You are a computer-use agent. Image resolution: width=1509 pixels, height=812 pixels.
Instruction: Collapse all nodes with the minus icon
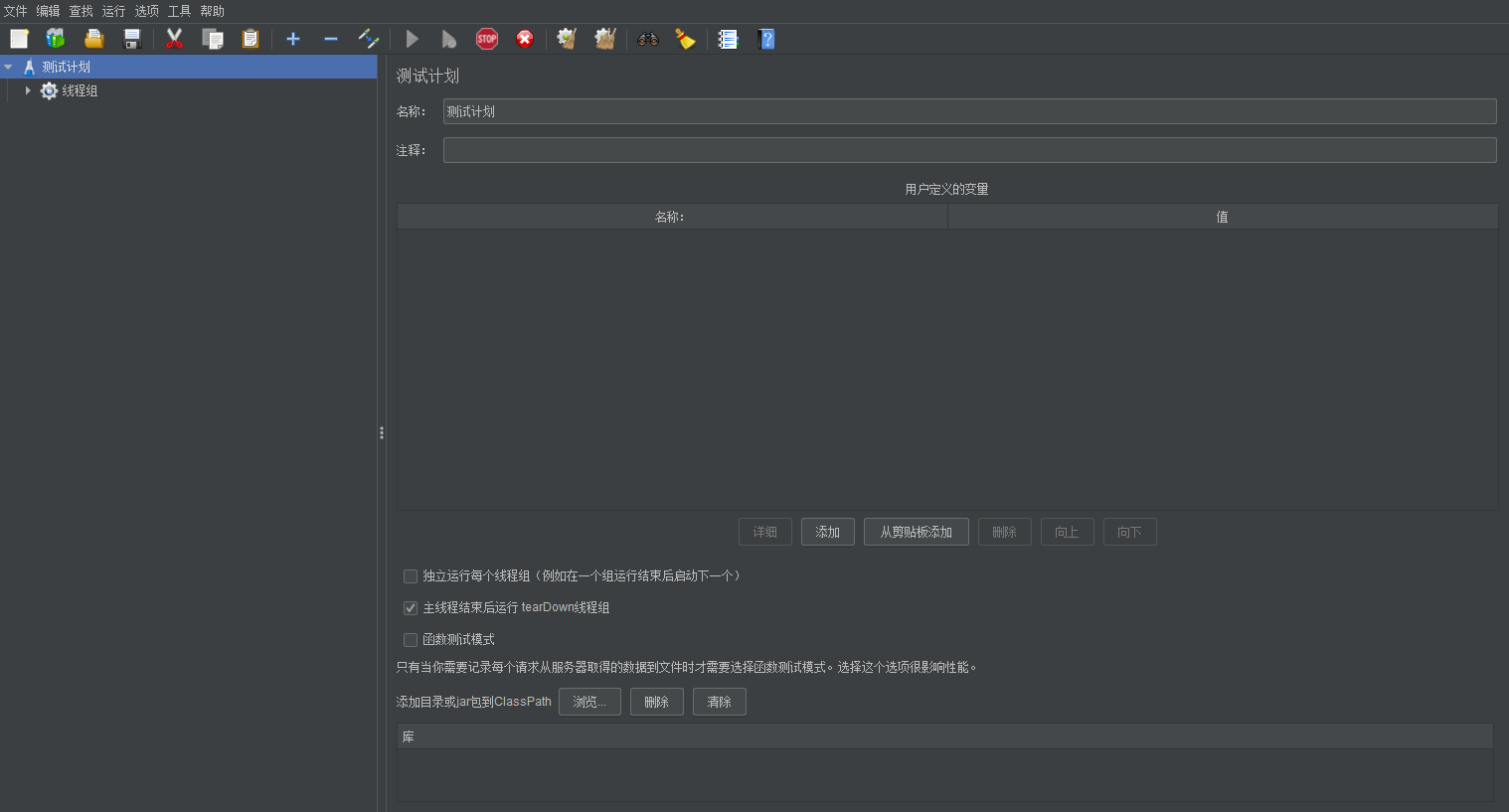pos(331,39)
